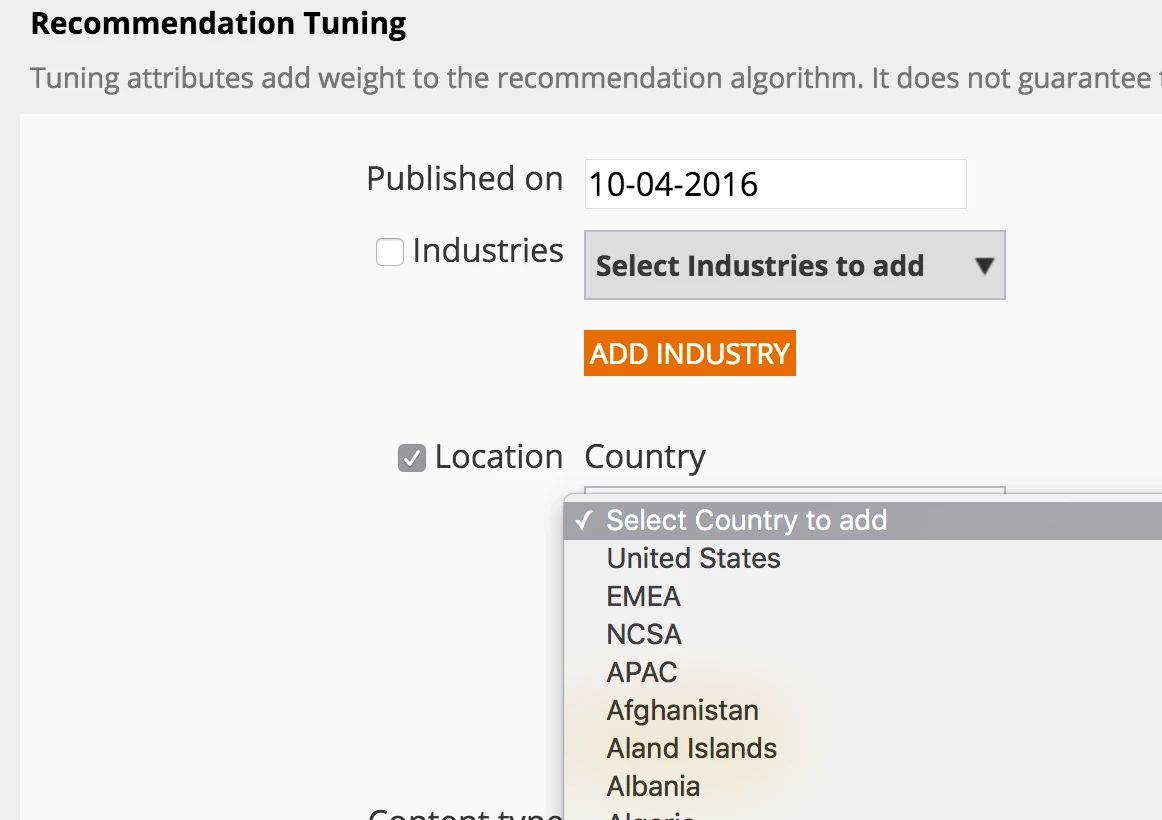Select NCSA region option
Image resolution: width=1162 pixels, height=820 pixels.
[644, 634]
